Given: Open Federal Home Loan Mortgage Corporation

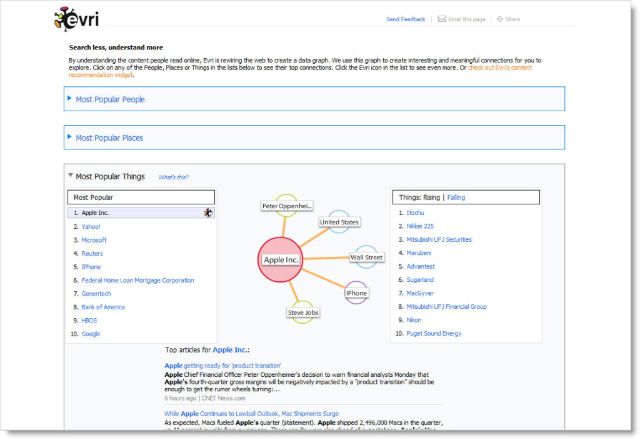Looking at the screenshot, I should (x=138, y=280).
